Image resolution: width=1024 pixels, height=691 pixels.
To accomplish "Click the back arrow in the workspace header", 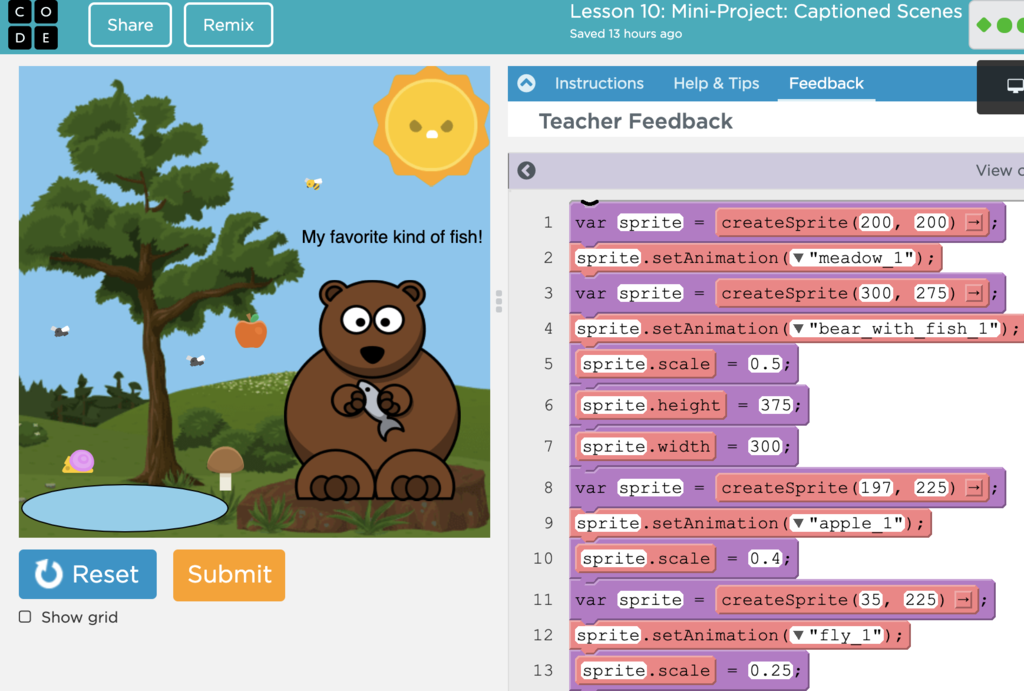I will coord(526,170).
